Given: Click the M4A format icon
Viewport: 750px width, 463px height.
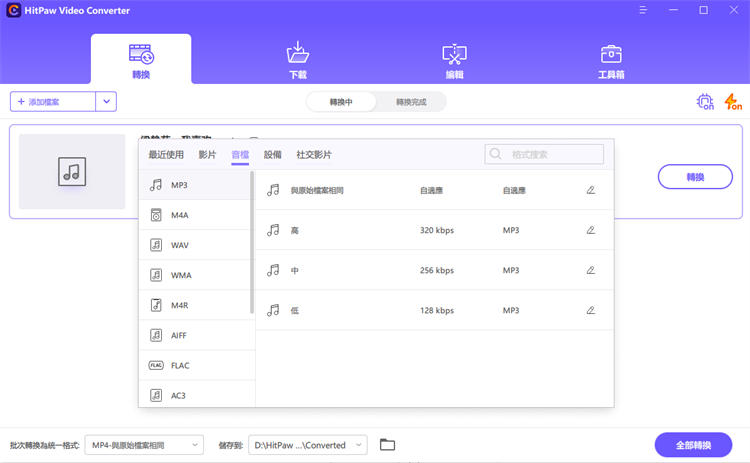Looking at the screenshot, I should (156, 215).
